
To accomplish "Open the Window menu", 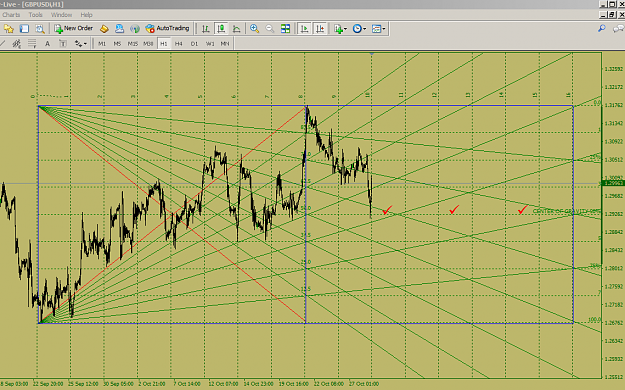I will tap(61, 15).
